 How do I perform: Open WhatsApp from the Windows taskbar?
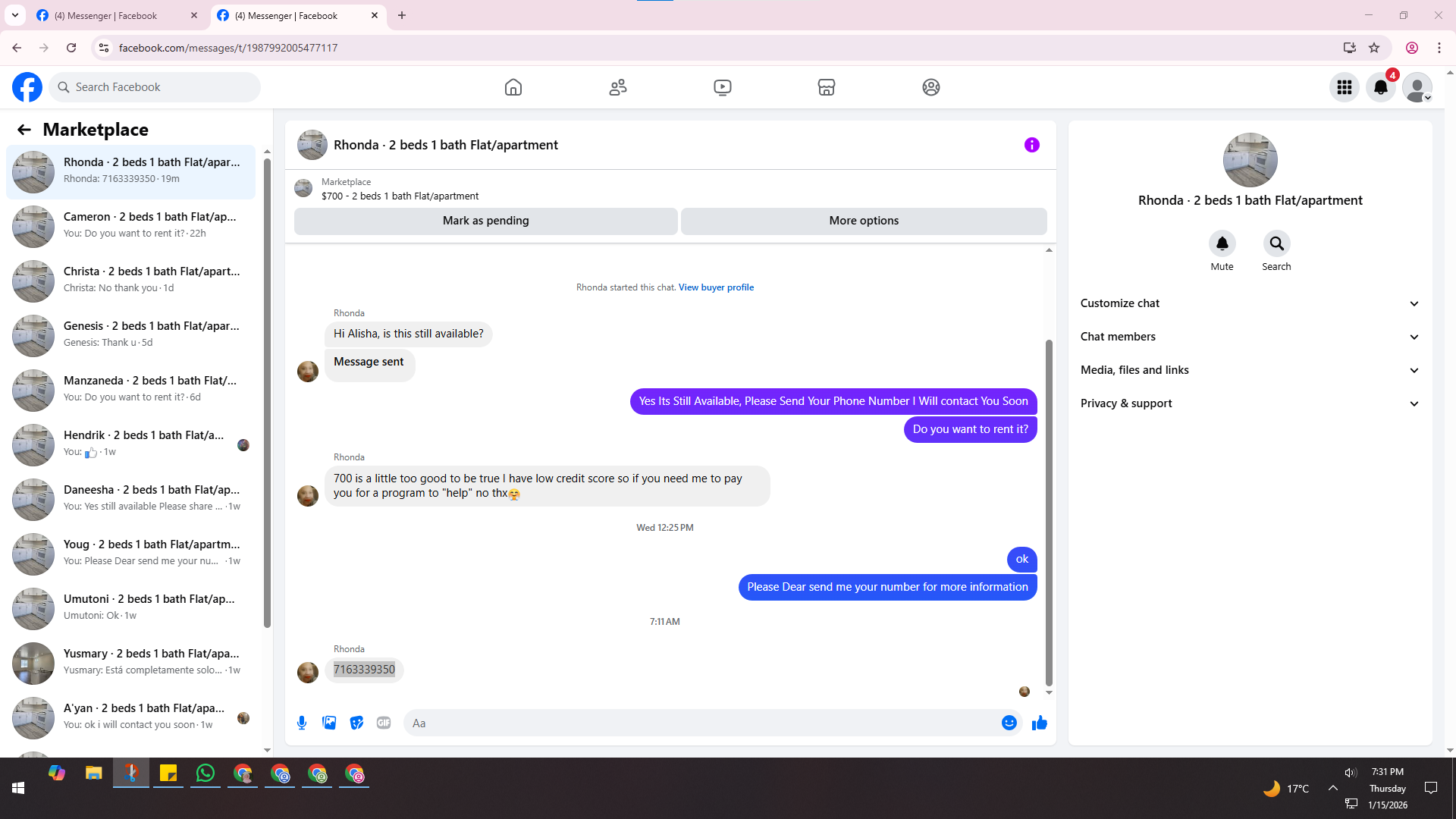tap(205, 773)
